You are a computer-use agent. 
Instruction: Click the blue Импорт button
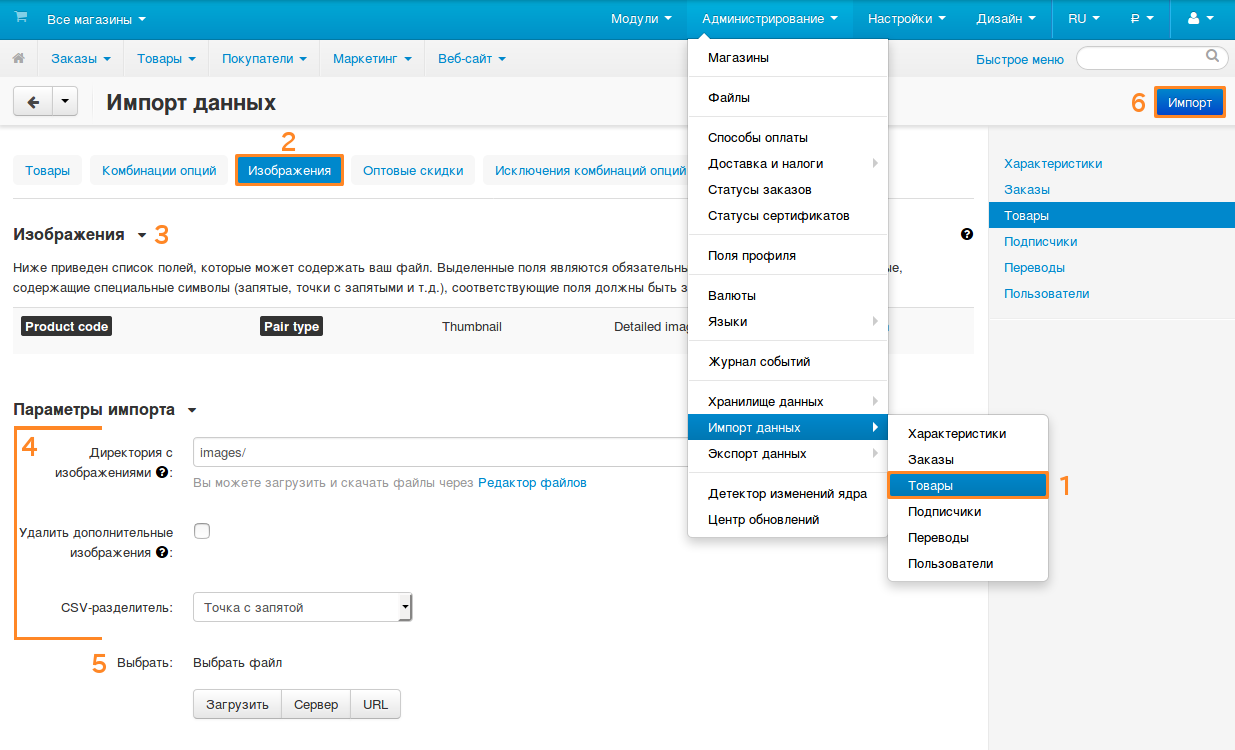coord(1190,102)
